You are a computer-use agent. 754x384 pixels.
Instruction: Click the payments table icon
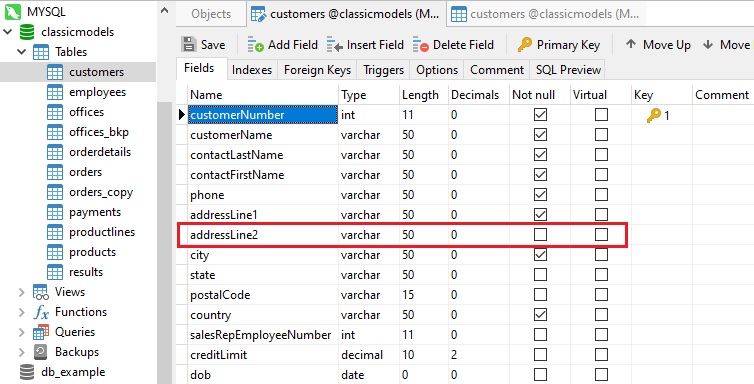(55, 212)
